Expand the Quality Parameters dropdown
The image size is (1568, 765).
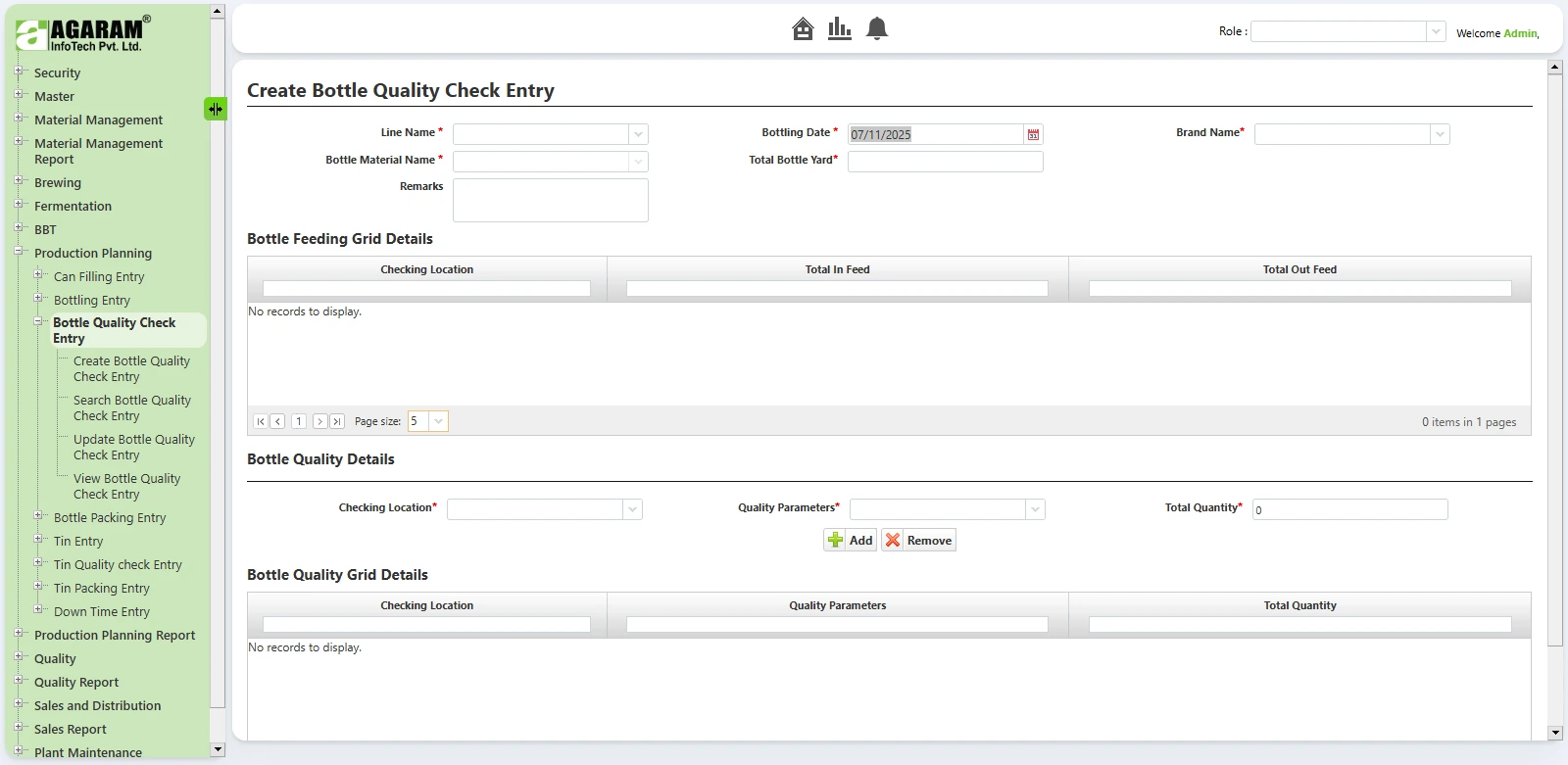[x=1035, y=509]
